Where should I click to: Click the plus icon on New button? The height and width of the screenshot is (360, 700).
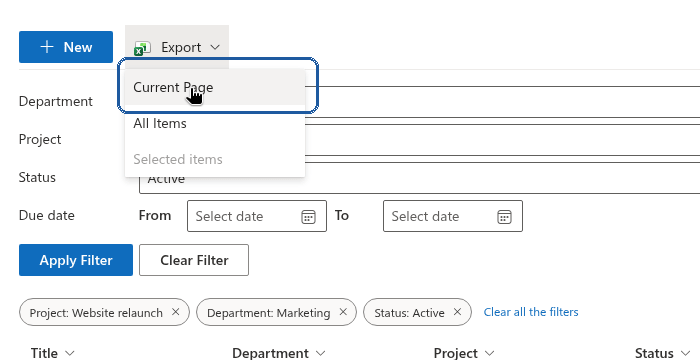coord(47,47)
